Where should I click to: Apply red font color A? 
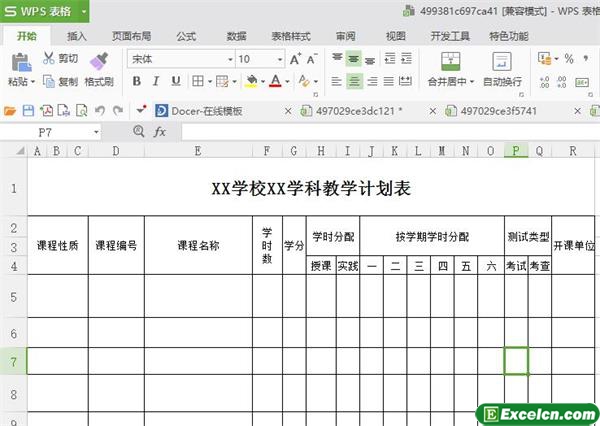pyautogui.click(x=275, y=81)
